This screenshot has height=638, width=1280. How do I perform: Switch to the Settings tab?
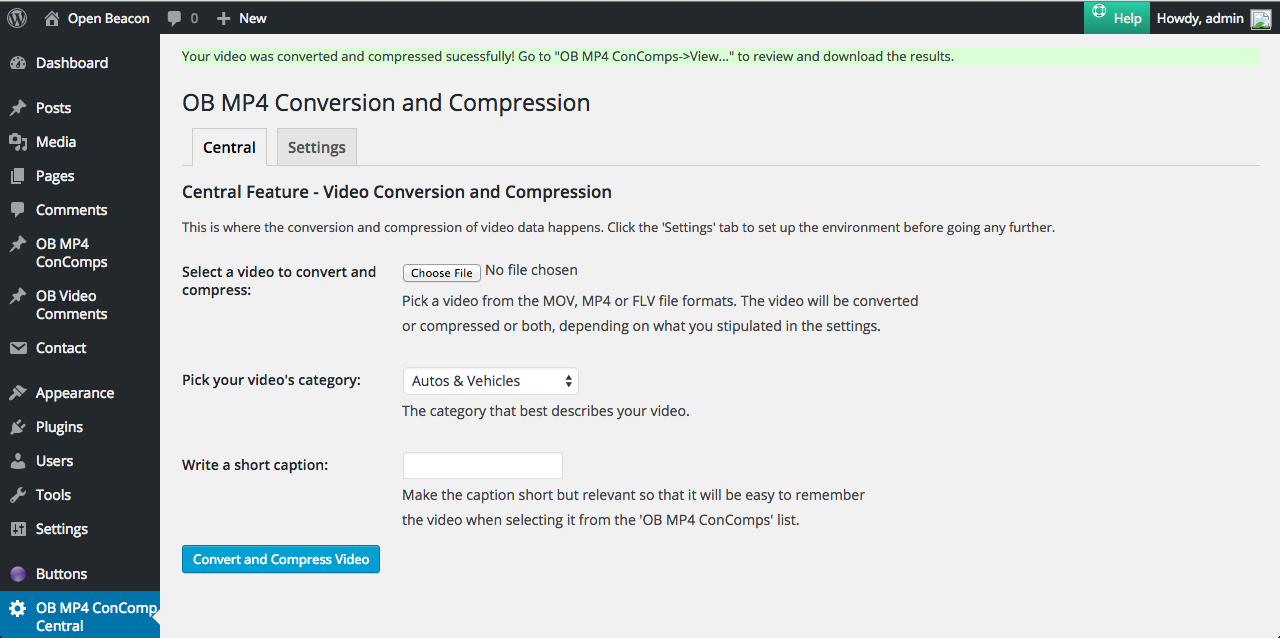click(316, 147)
